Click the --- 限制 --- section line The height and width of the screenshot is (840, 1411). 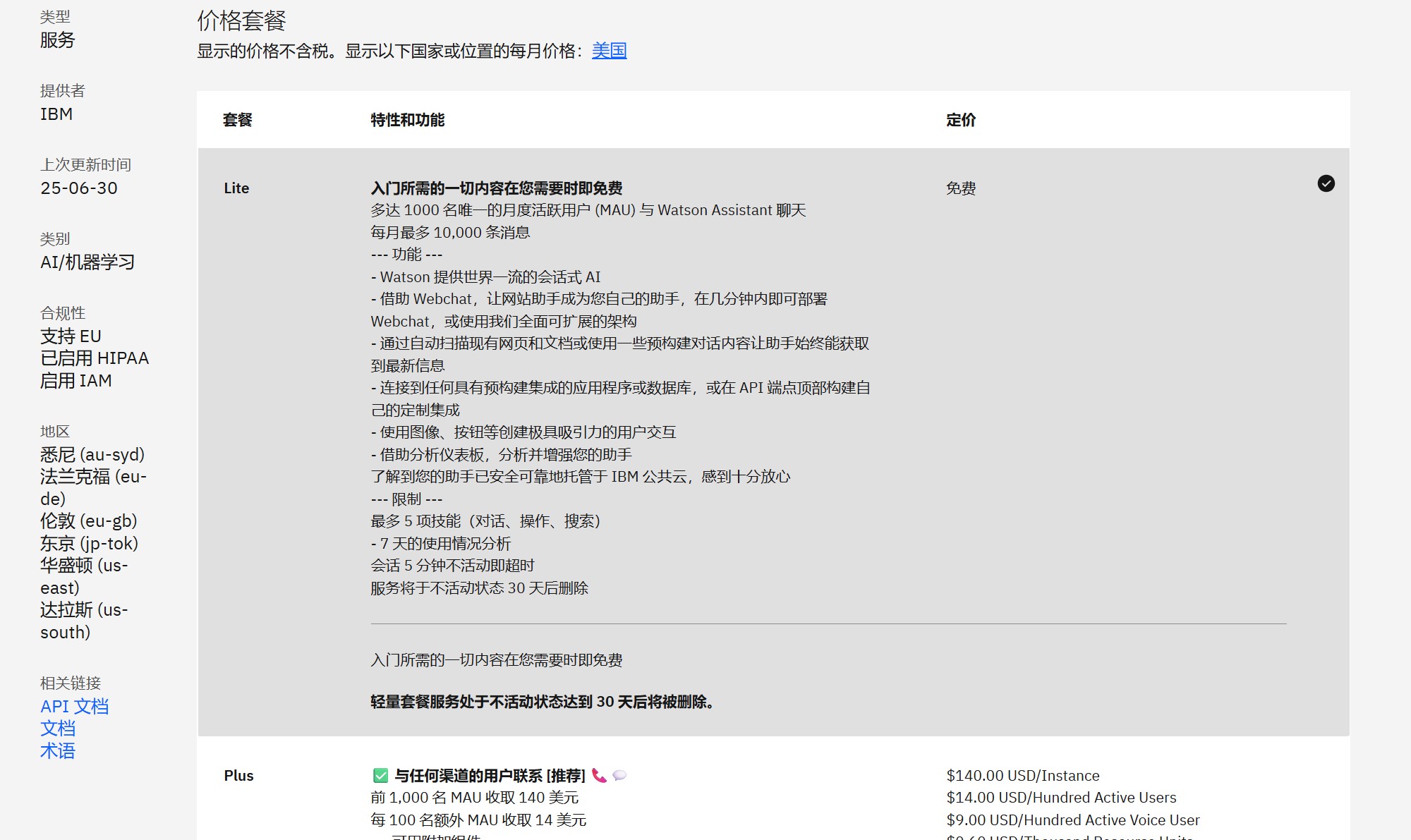click(x=406, y=499)
